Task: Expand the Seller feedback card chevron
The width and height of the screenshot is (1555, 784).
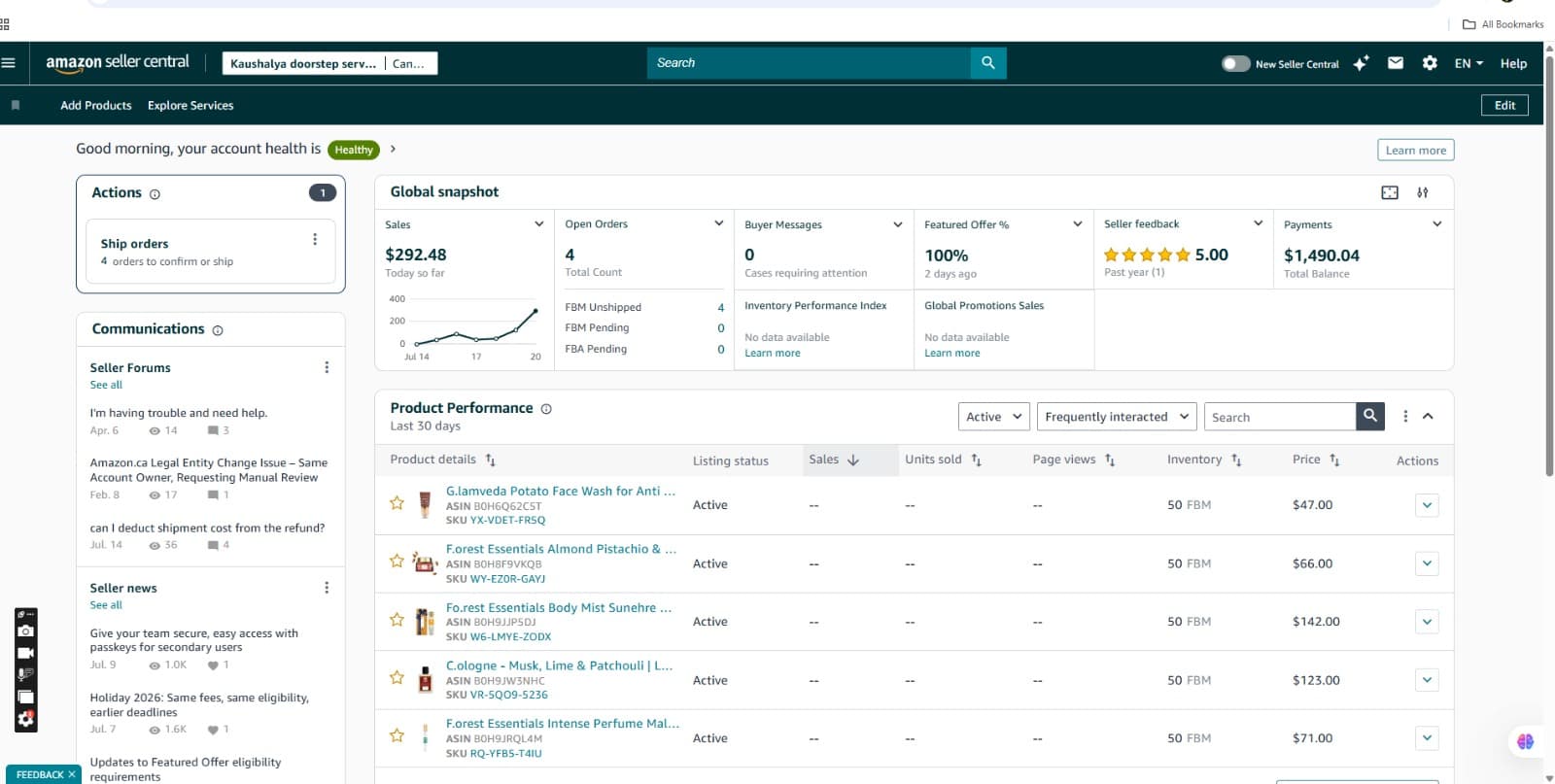Action: (1258, 223)
